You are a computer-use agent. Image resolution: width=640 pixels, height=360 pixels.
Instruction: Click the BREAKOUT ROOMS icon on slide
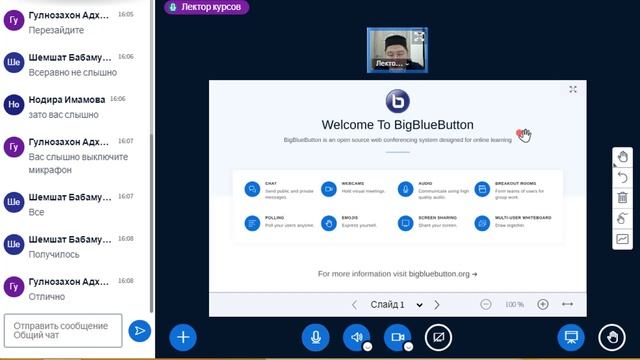click(482, 189)
